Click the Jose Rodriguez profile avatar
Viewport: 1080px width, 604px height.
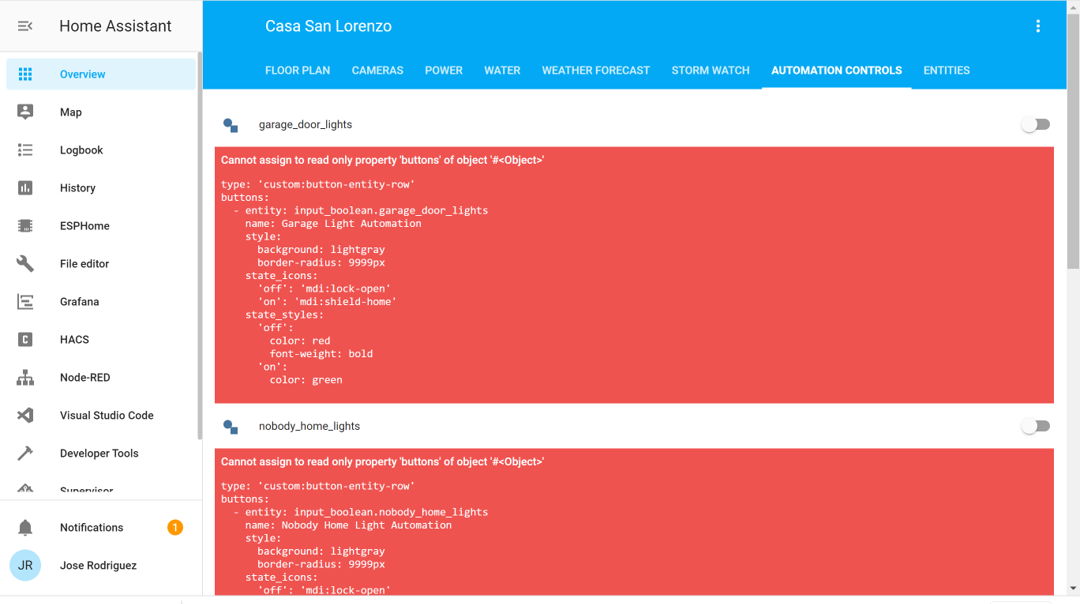pos(25,565)
